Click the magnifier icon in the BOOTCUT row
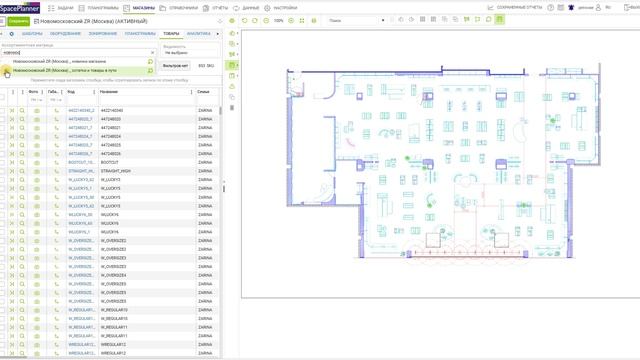Viewport: 640px width, 360px height. pos(22,162)
